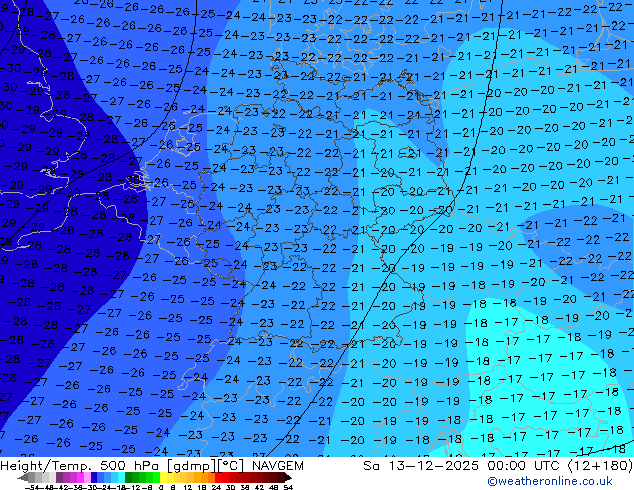Click the dark green legend swatch above -12
This screenshot has height=490, width=634.
click(x=129, y=478)
